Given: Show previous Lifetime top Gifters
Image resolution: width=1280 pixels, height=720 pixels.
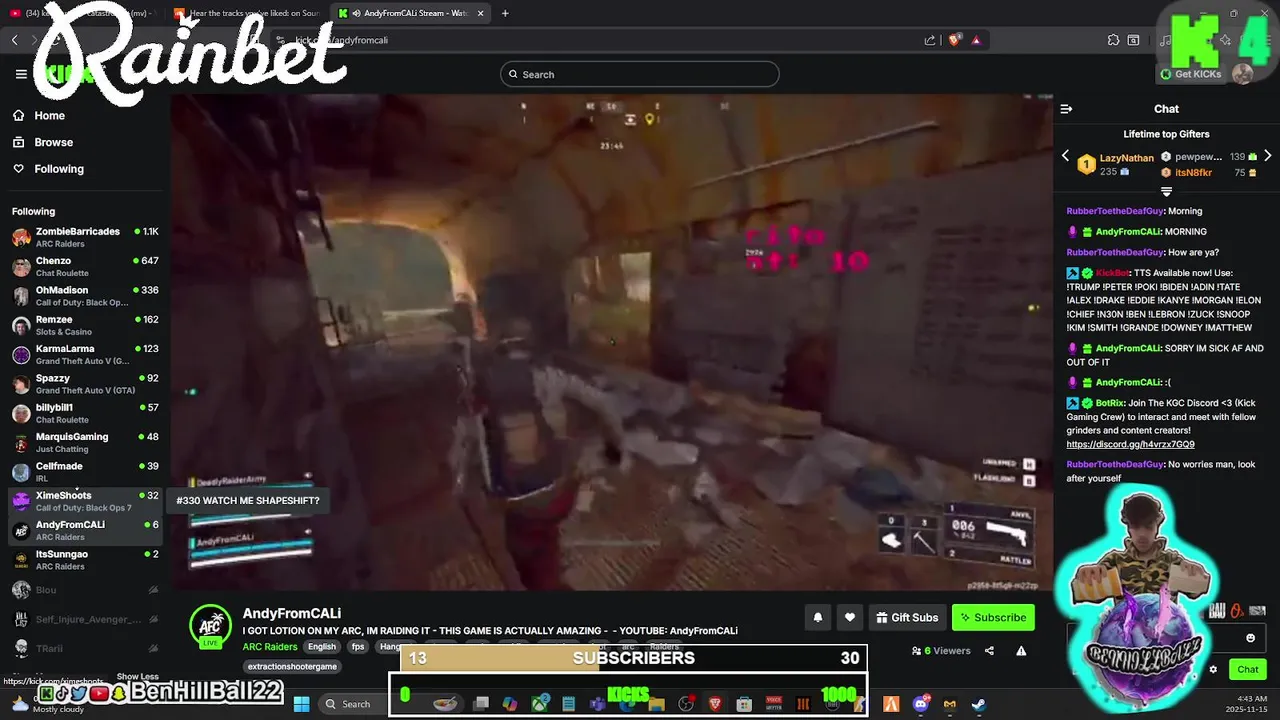Looking at the screenshot, I should coord(1065,156).
